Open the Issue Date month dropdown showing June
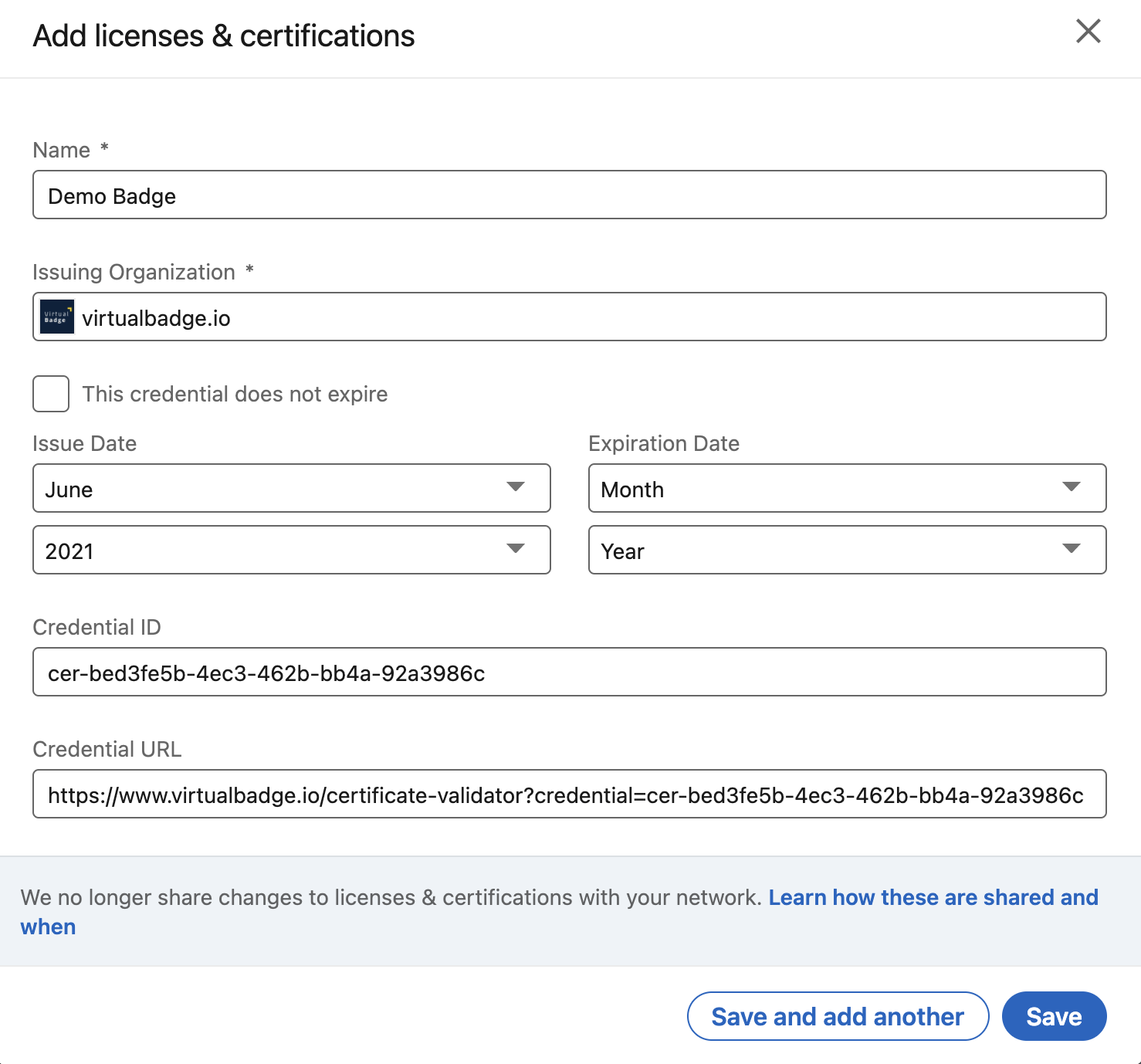 click(x=291, y=488)
